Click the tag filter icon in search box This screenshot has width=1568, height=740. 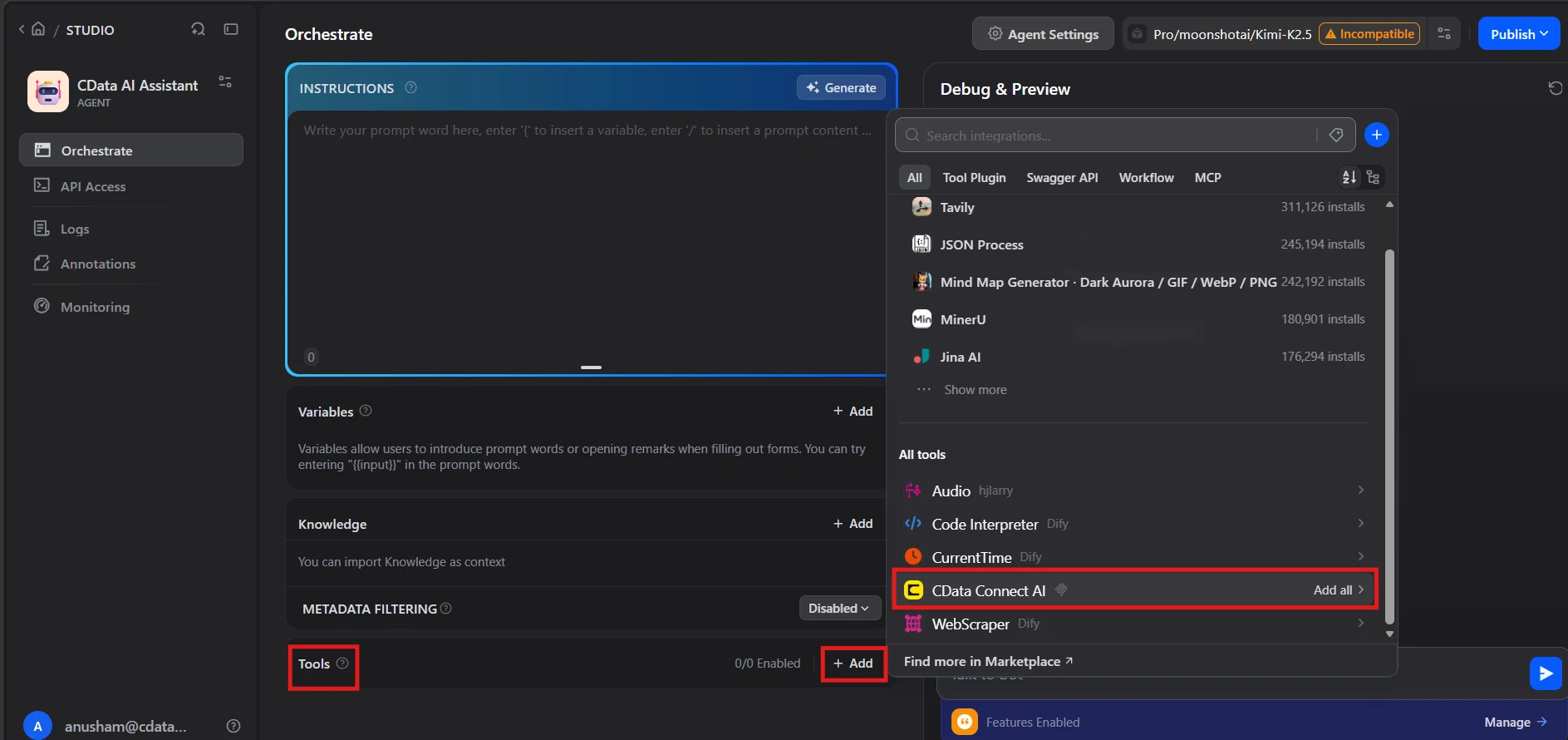tap(1336, 135)
